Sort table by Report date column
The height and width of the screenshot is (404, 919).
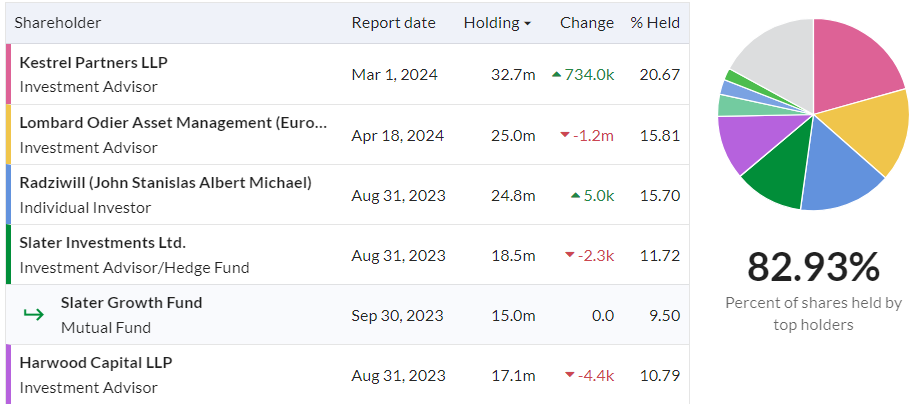393,23
